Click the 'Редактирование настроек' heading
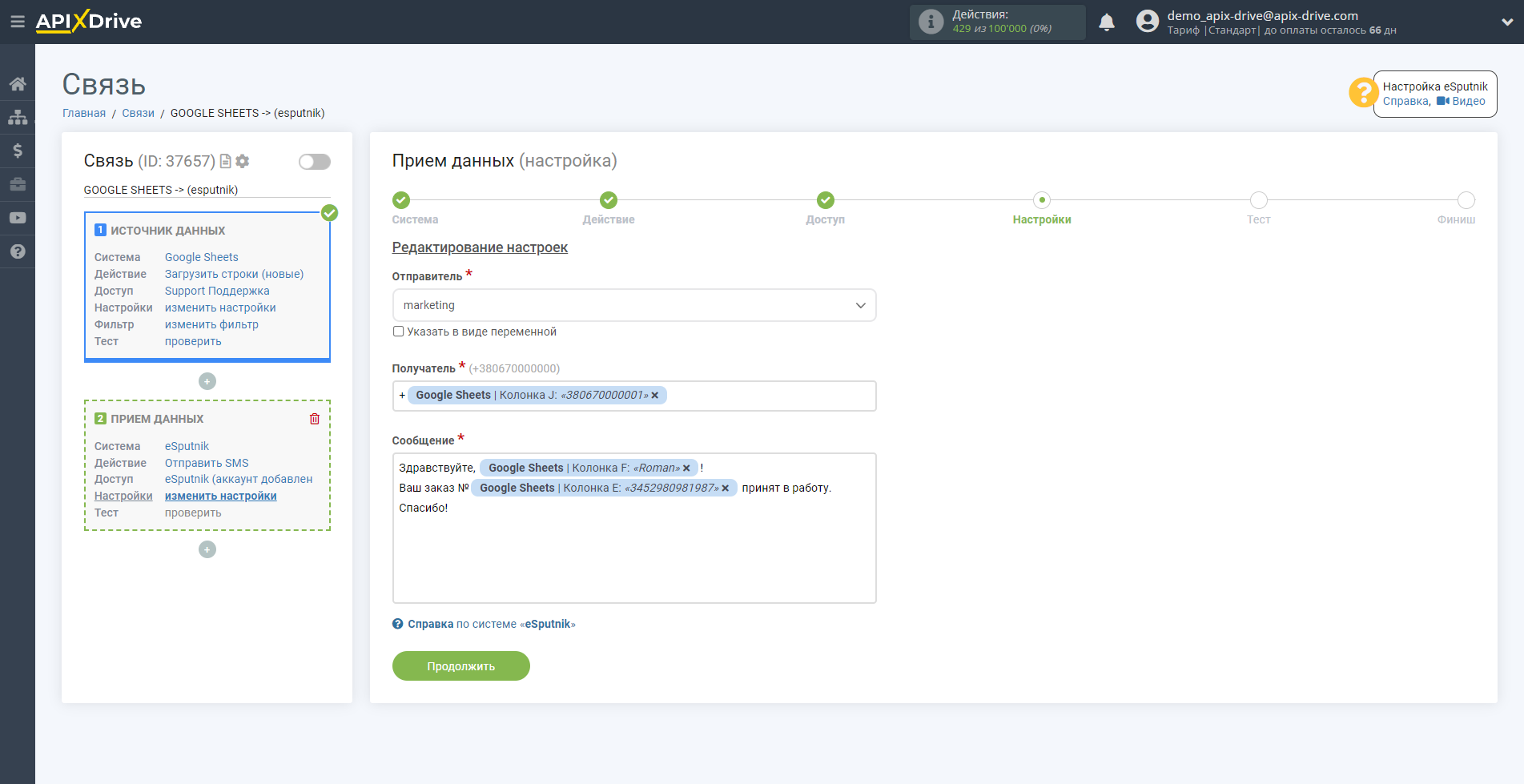Screen dimensions: 1524x784 coord(480,247)
